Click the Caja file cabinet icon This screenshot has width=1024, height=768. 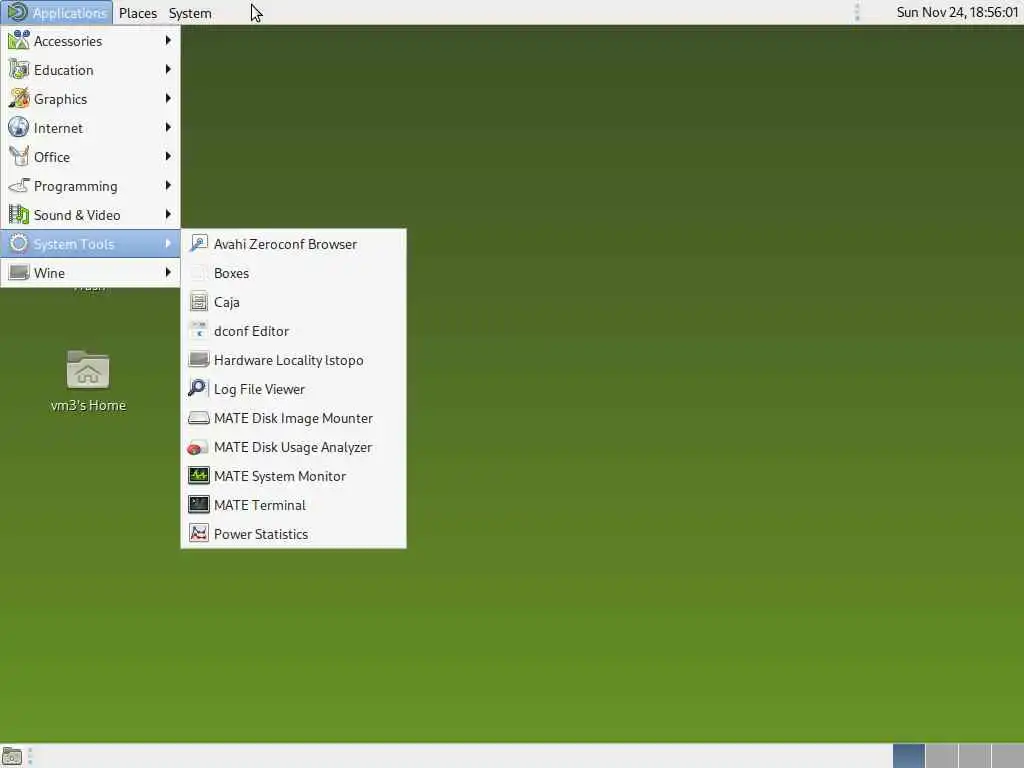199,302
